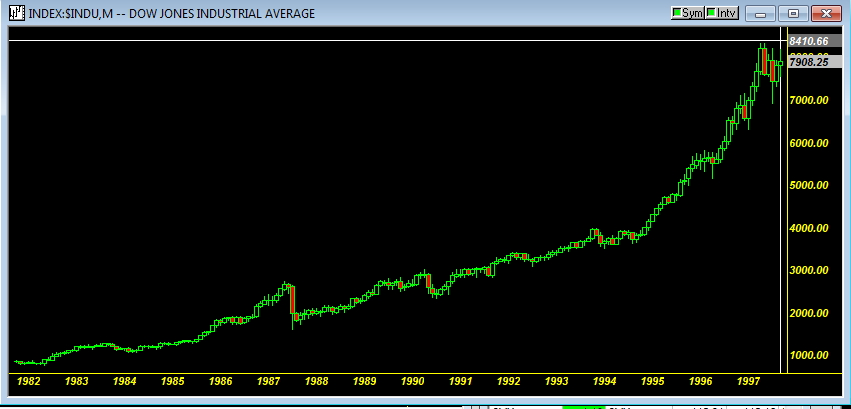The height and width of the screenshot is (409, 851).
Task: Click the 1994 year label
Action: [604, 381]
